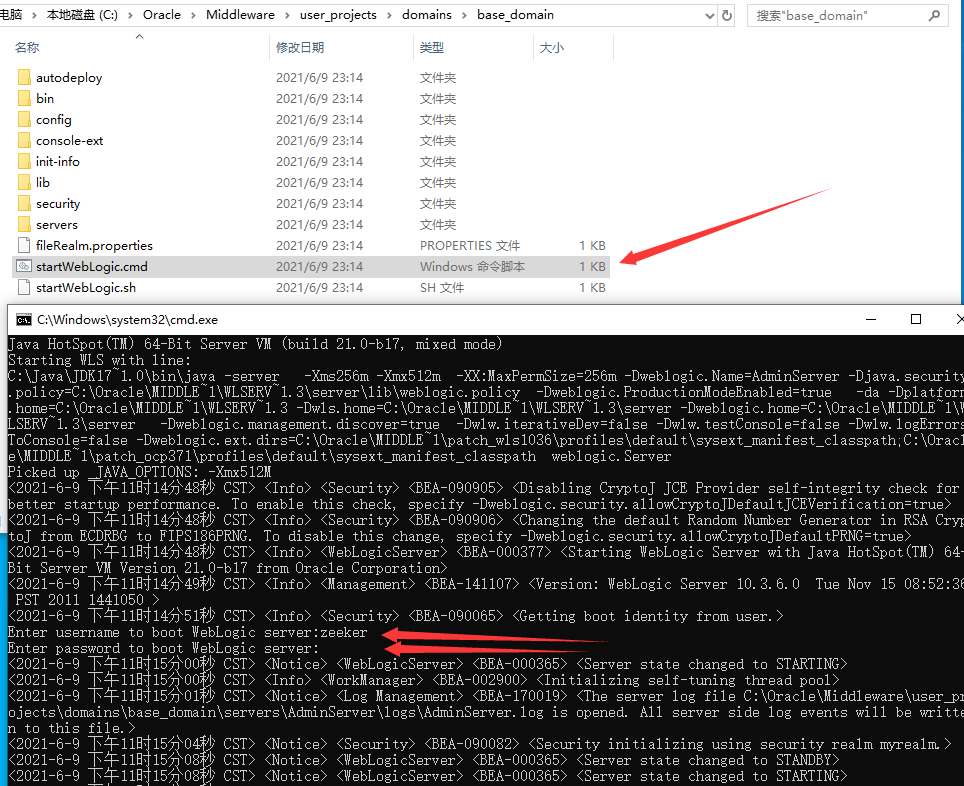The image size is (964, 786).
Task: Sort files by 类型 column
Action: pyautogui.click(x=432, y=47)
